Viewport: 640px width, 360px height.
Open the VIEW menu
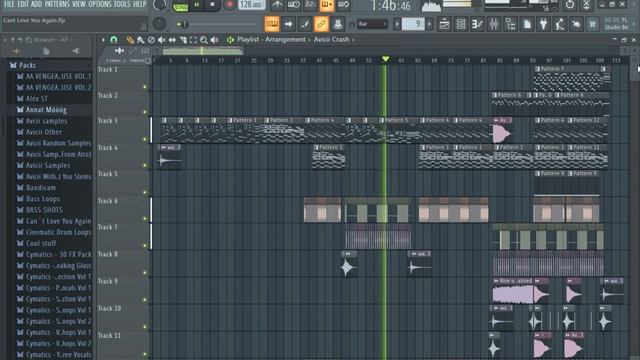pyautogui.click(x=79, y=4)
